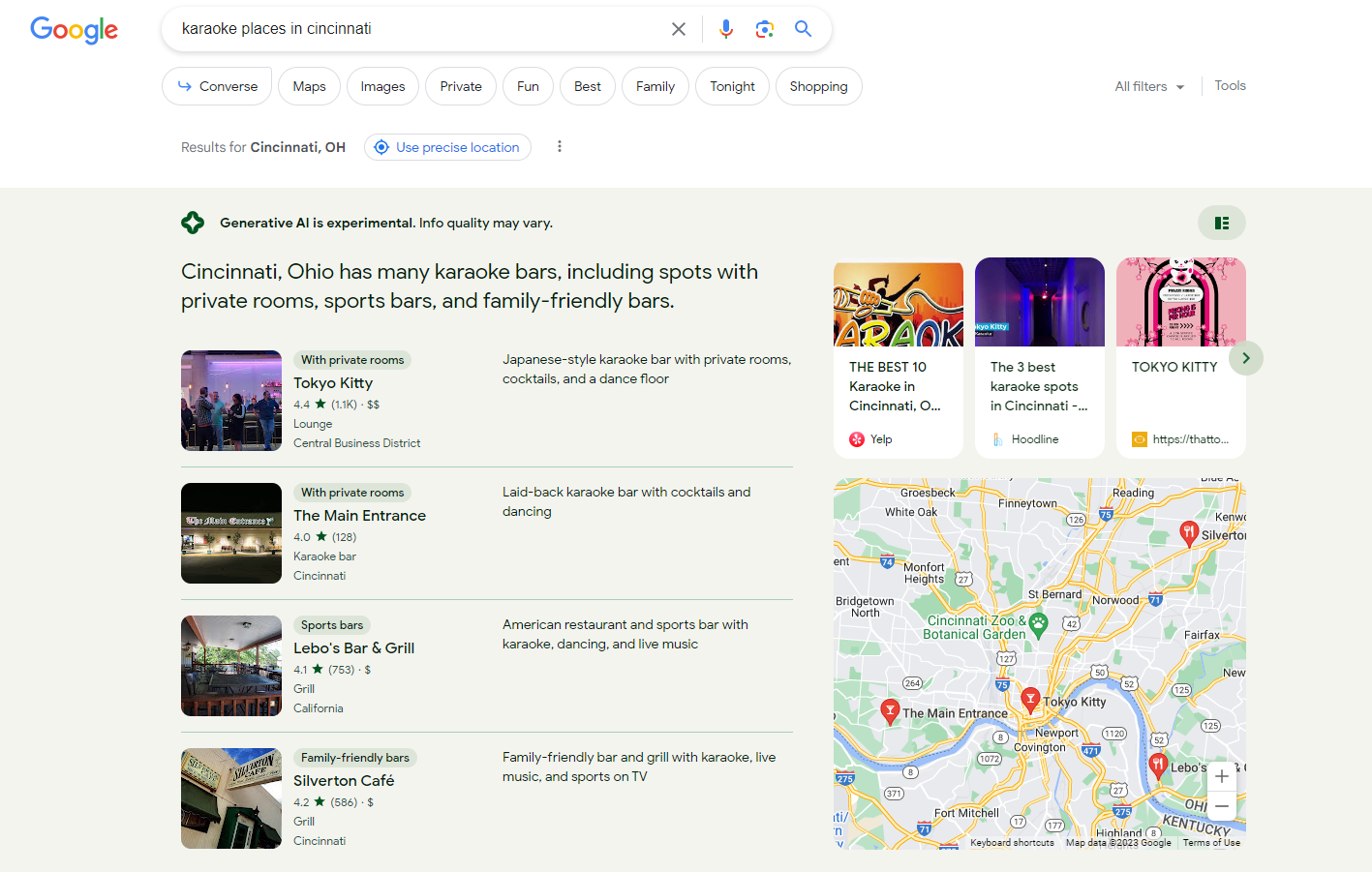The height and width of the screenshot is (872, 1372).
Task: Show next source cards with arrow
Action: click(1246, 358)
